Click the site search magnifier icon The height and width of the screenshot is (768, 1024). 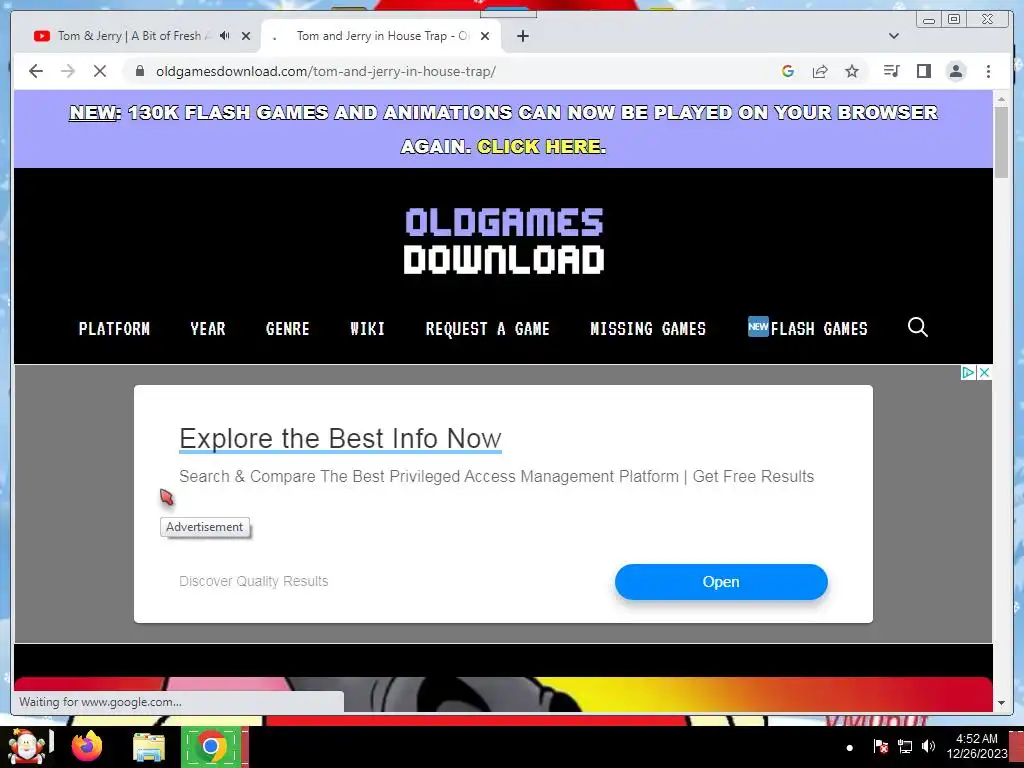coord(918,327)
